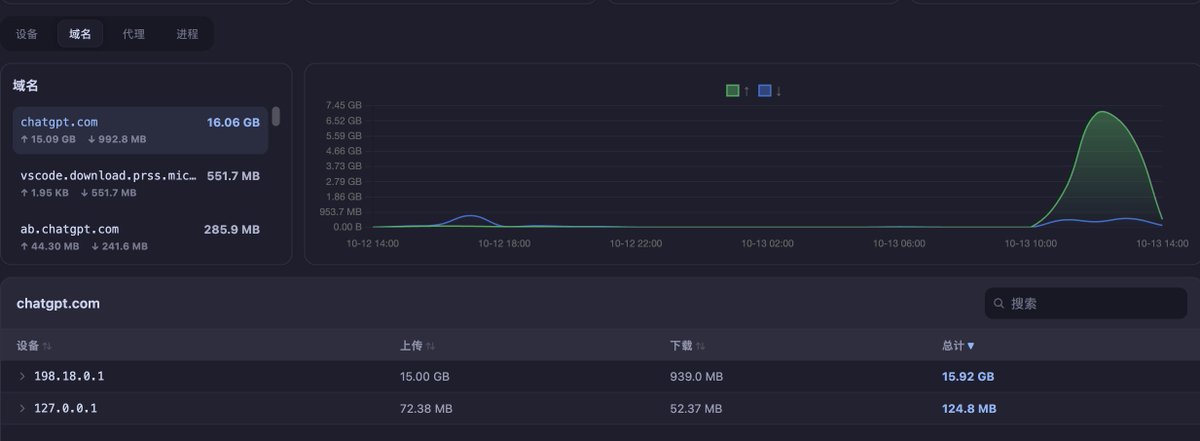1200x441 pixels.
Task: Click the 52.37 MB download cell
Action: (x=696, y=408)
